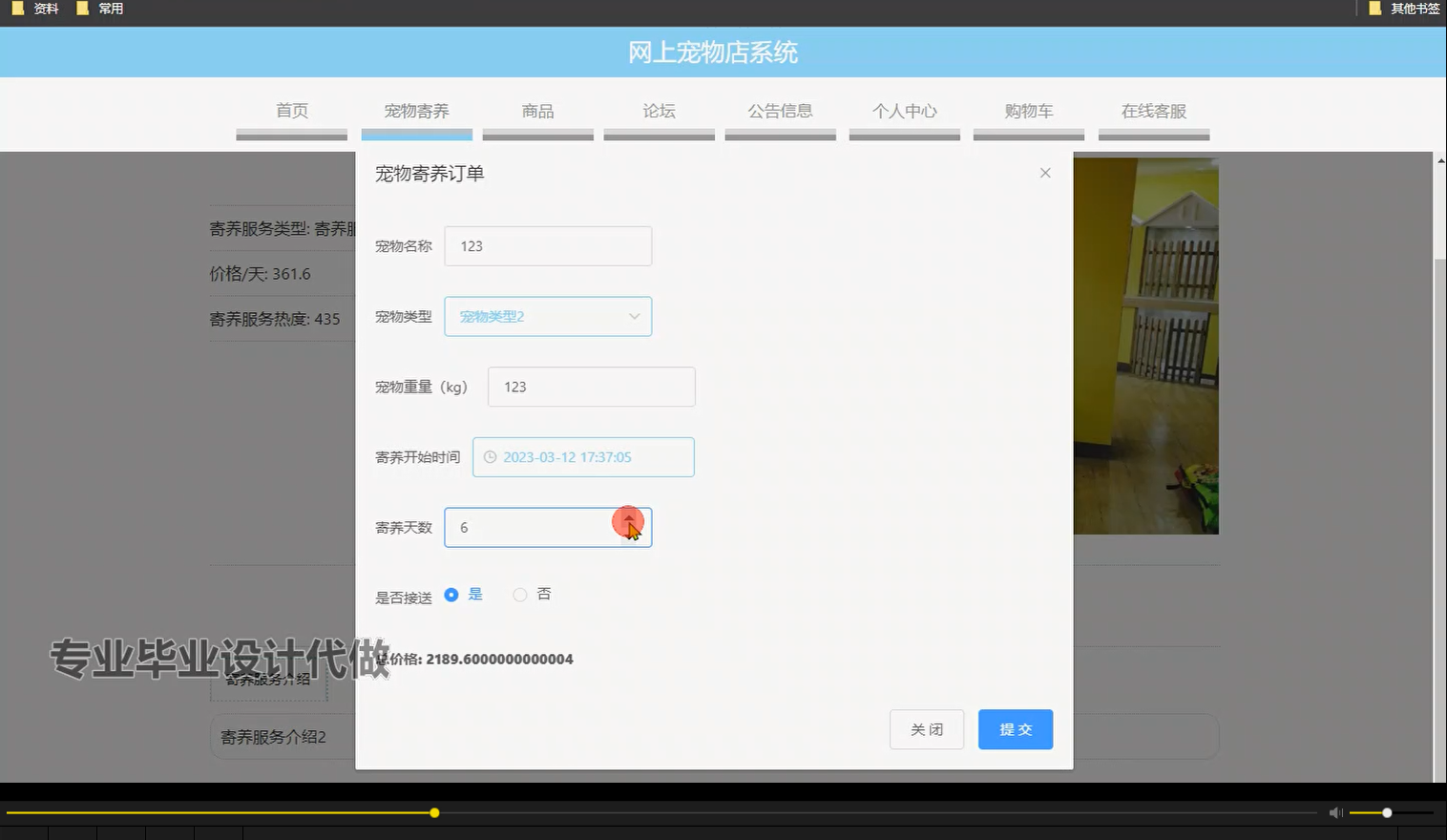
Task: Click the clock icon in 寄养开始时间 field
Action: [x=490, y=457]
